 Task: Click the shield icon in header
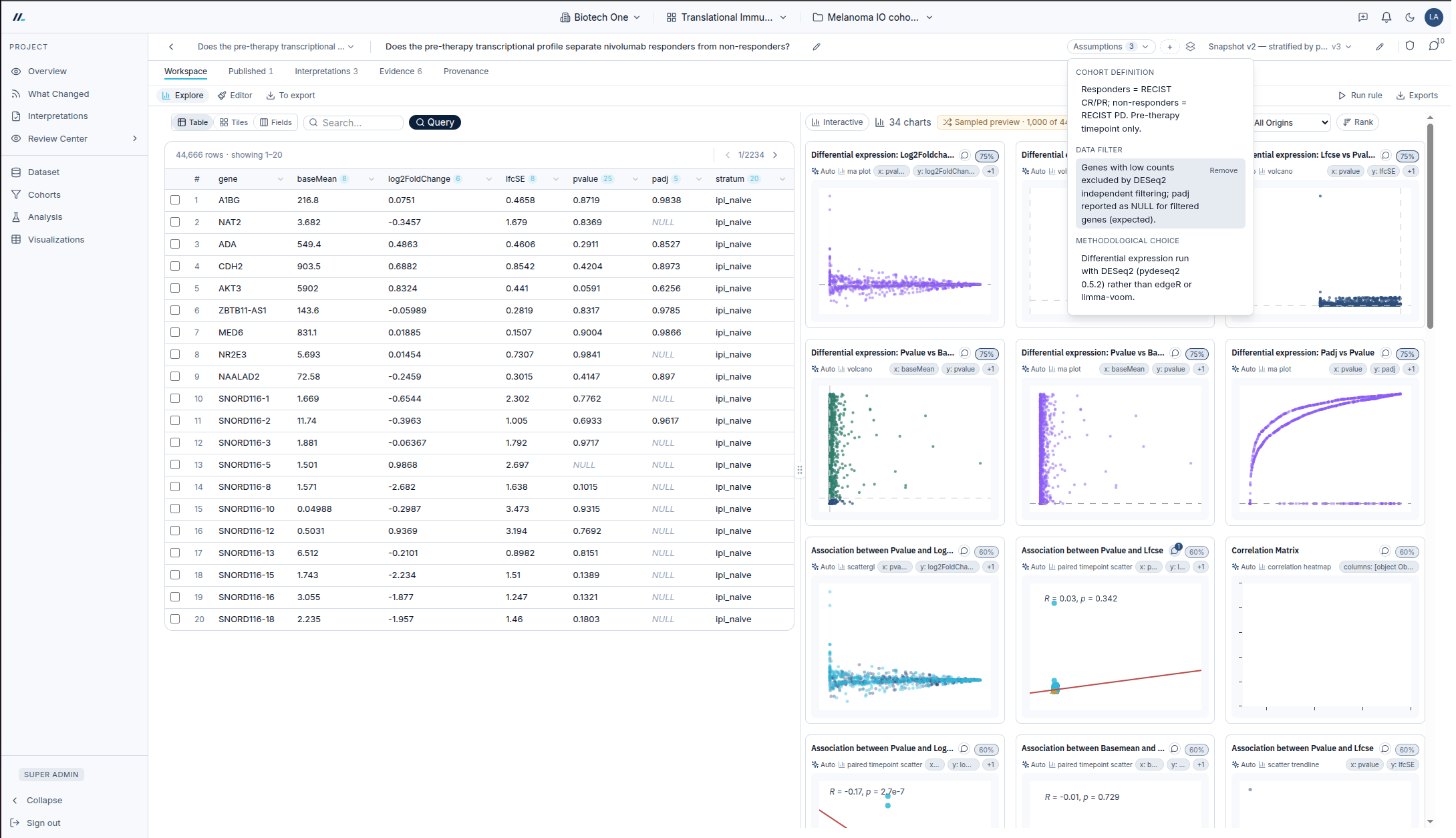[1410, 46]
